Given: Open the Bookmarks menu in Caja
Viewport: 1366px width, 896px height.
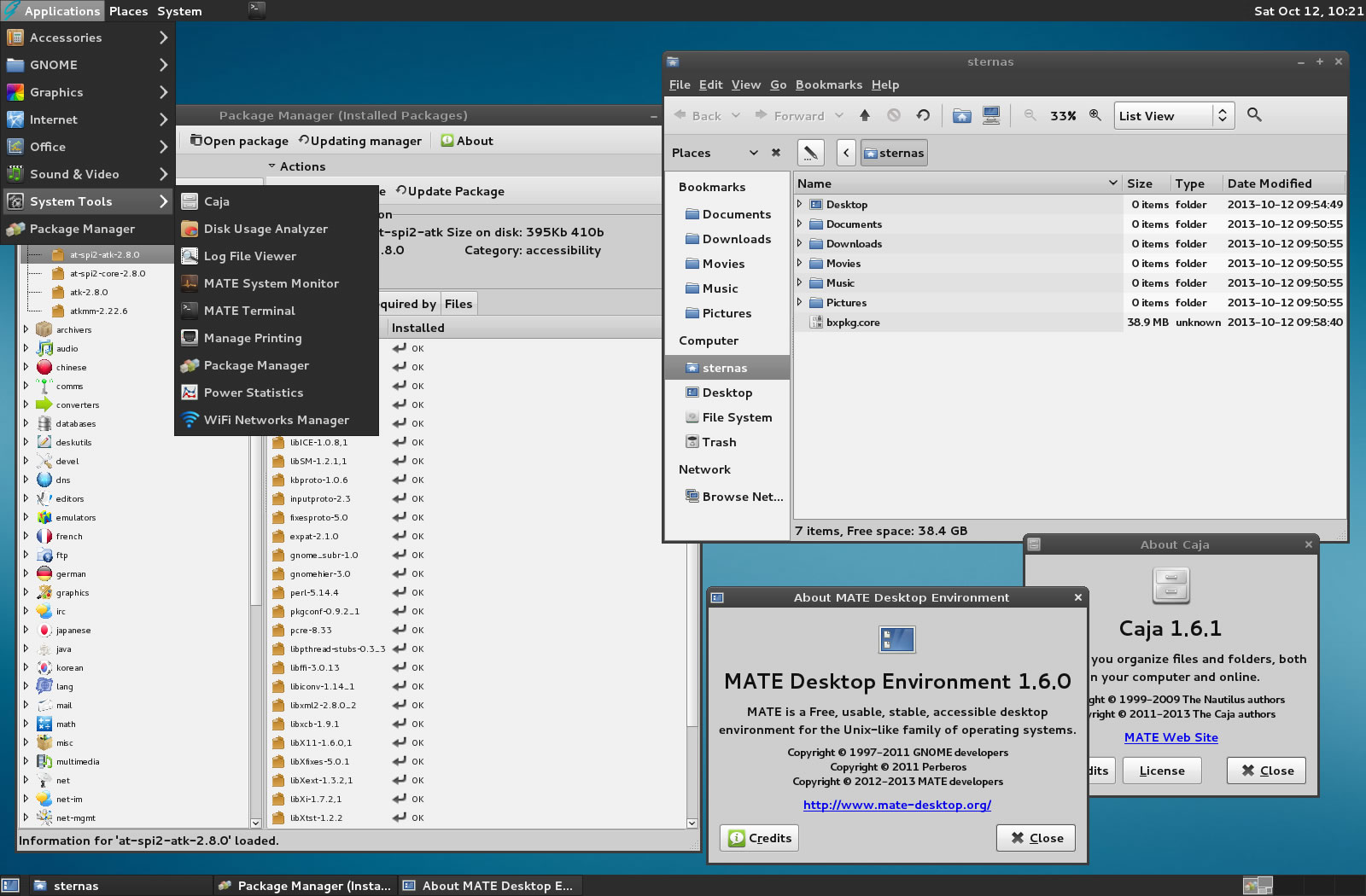Looking at the screenshot, I should coord(829,84).
